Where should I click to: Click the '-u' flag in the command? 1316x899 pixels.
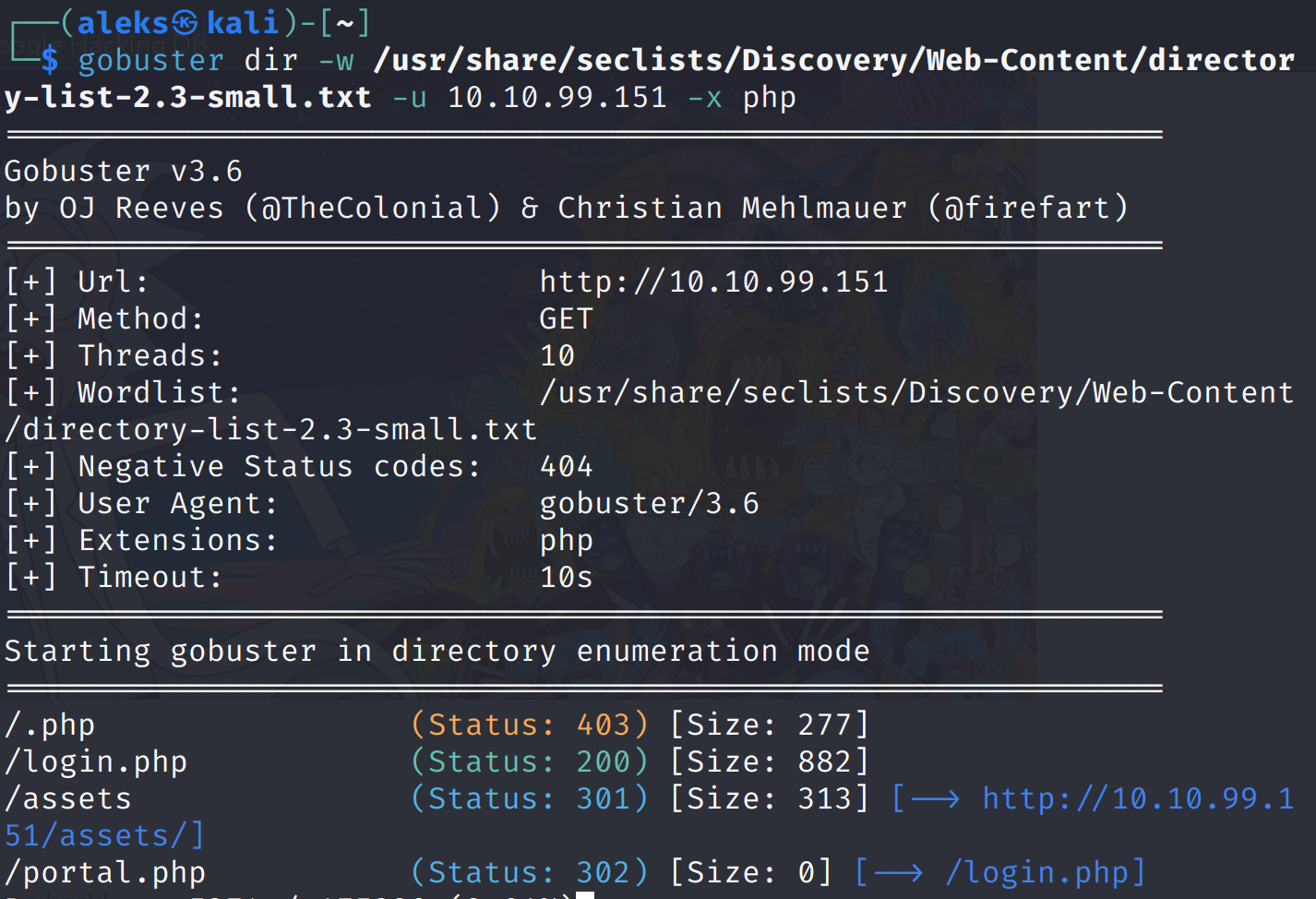[x=410, y=98]
